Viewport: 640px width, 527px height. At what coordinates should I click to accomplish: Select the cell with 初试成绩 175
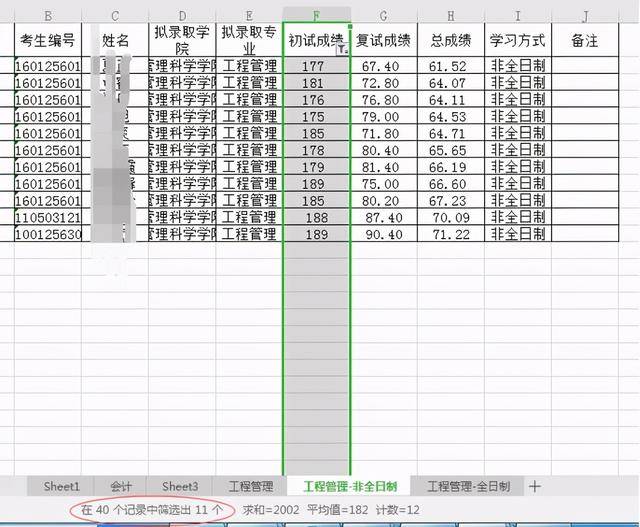(316, 116)
